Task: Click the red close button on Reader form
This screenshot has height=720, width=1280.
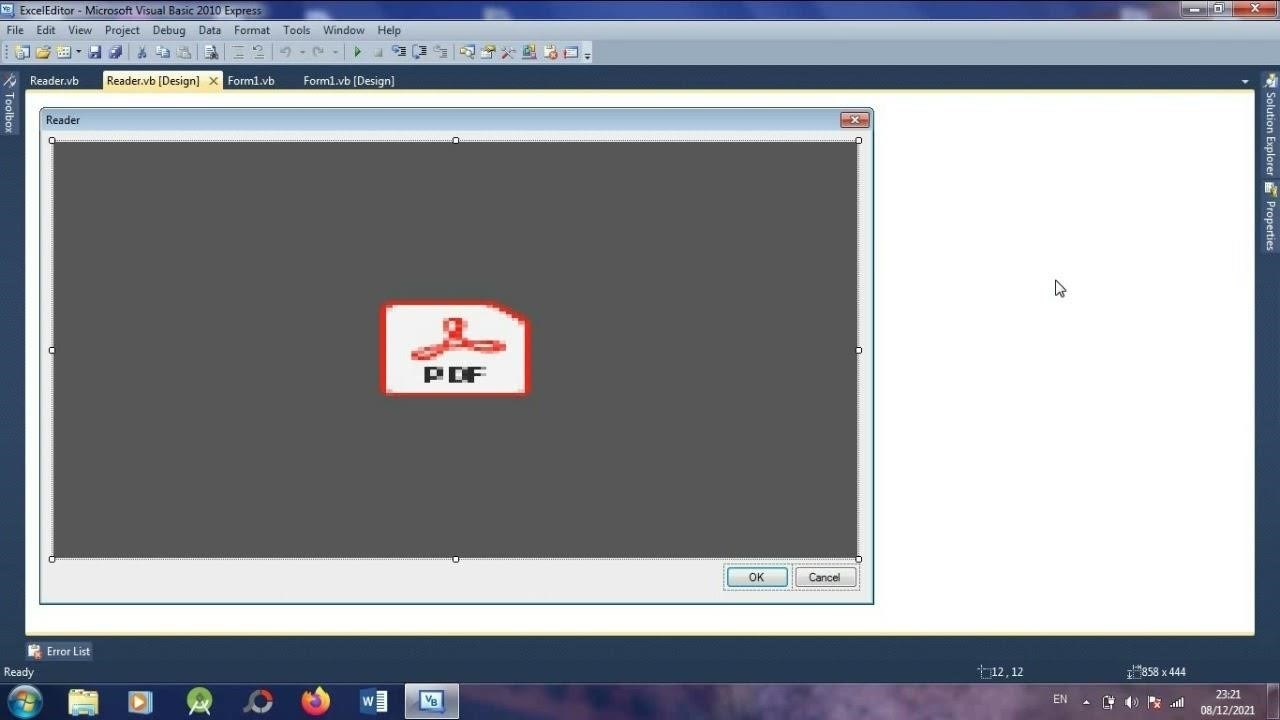Action: click(x=855, y=120)
